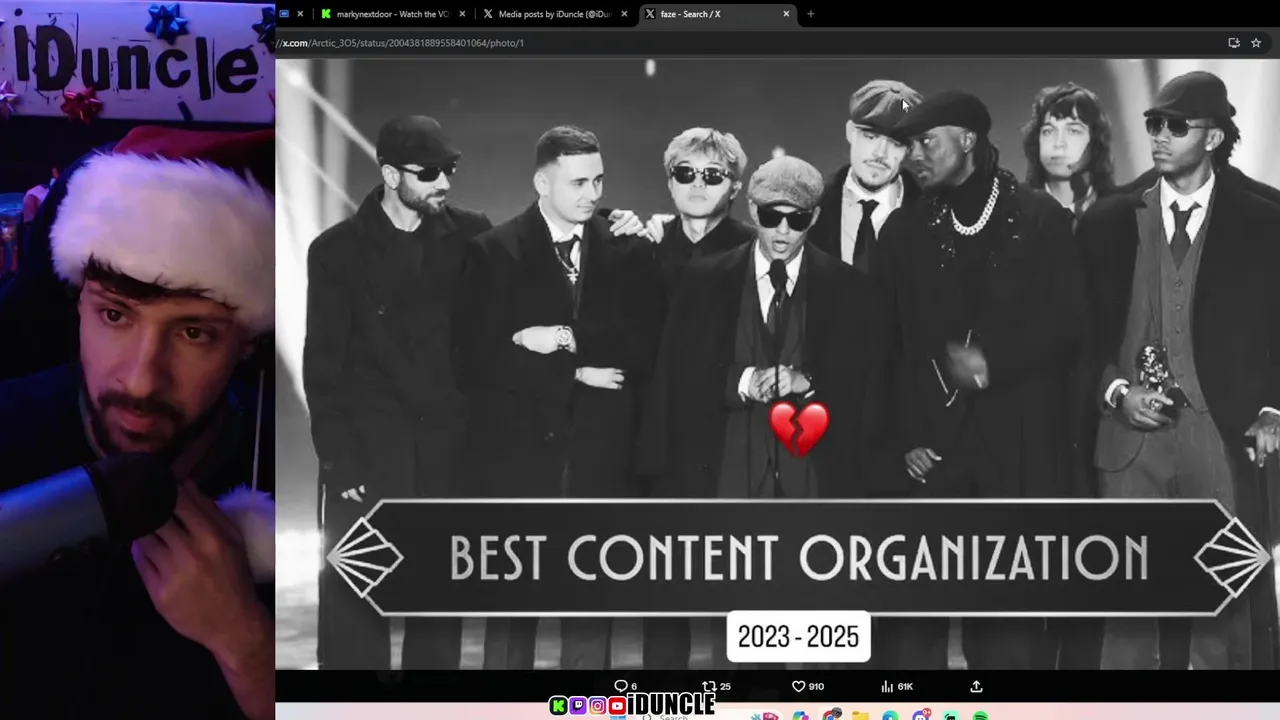Screen dimensions: 1280x720
Task: Like the post using the heart icon
Action: point(798,686)
